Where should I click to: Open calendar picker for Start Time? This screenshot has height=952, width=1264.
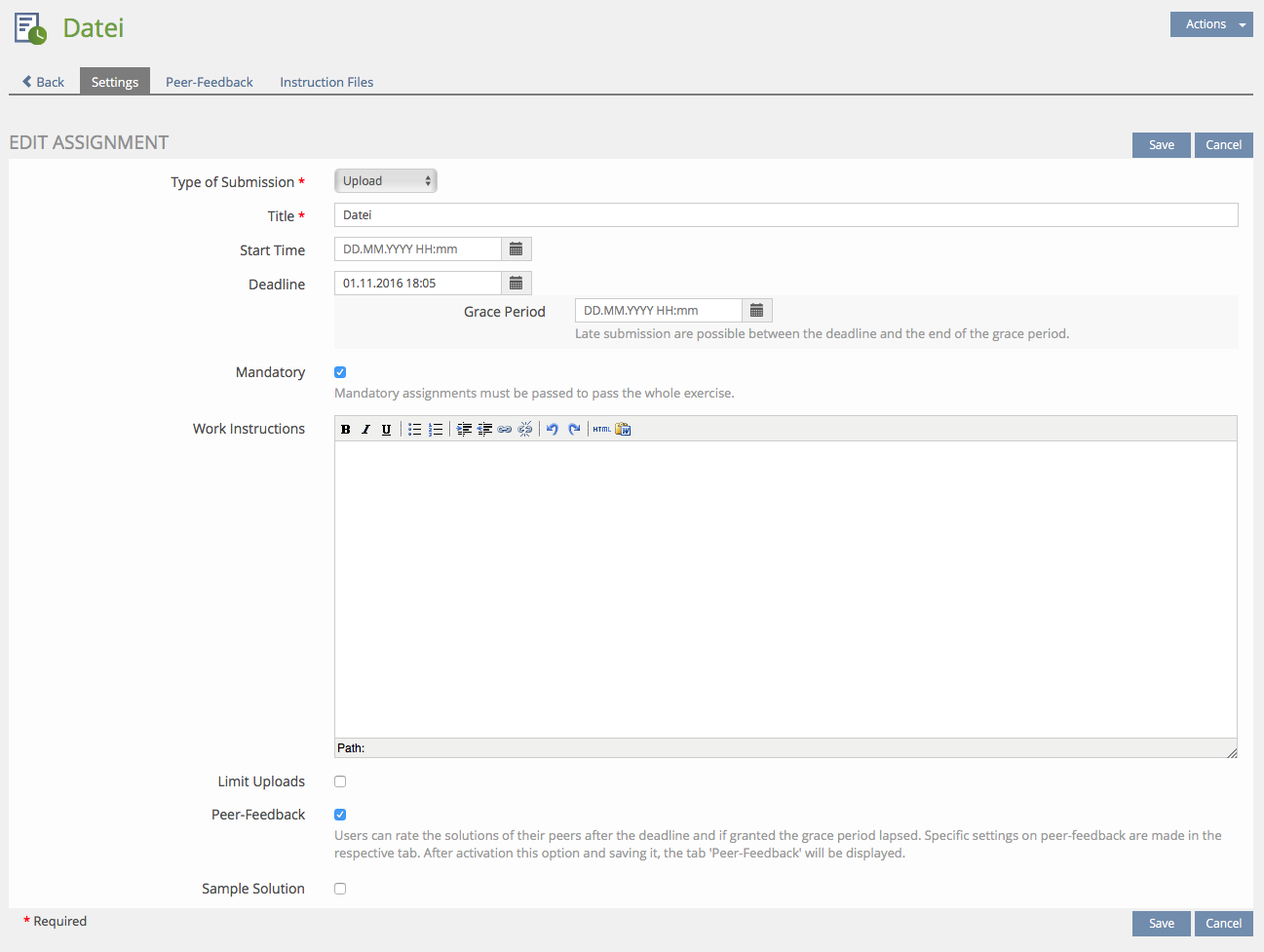pos(517,249)
